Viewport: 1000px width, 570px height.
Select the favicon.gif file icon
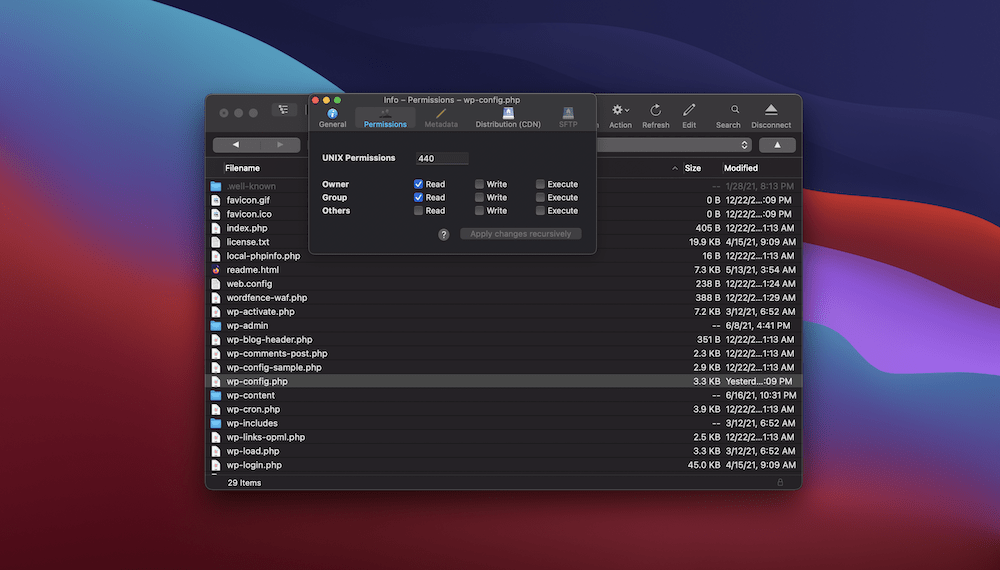[216, 200]
